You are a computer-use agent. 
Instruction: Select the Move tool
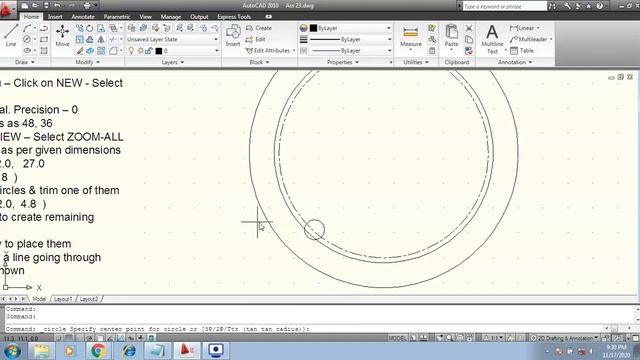[x=62, y=35]
